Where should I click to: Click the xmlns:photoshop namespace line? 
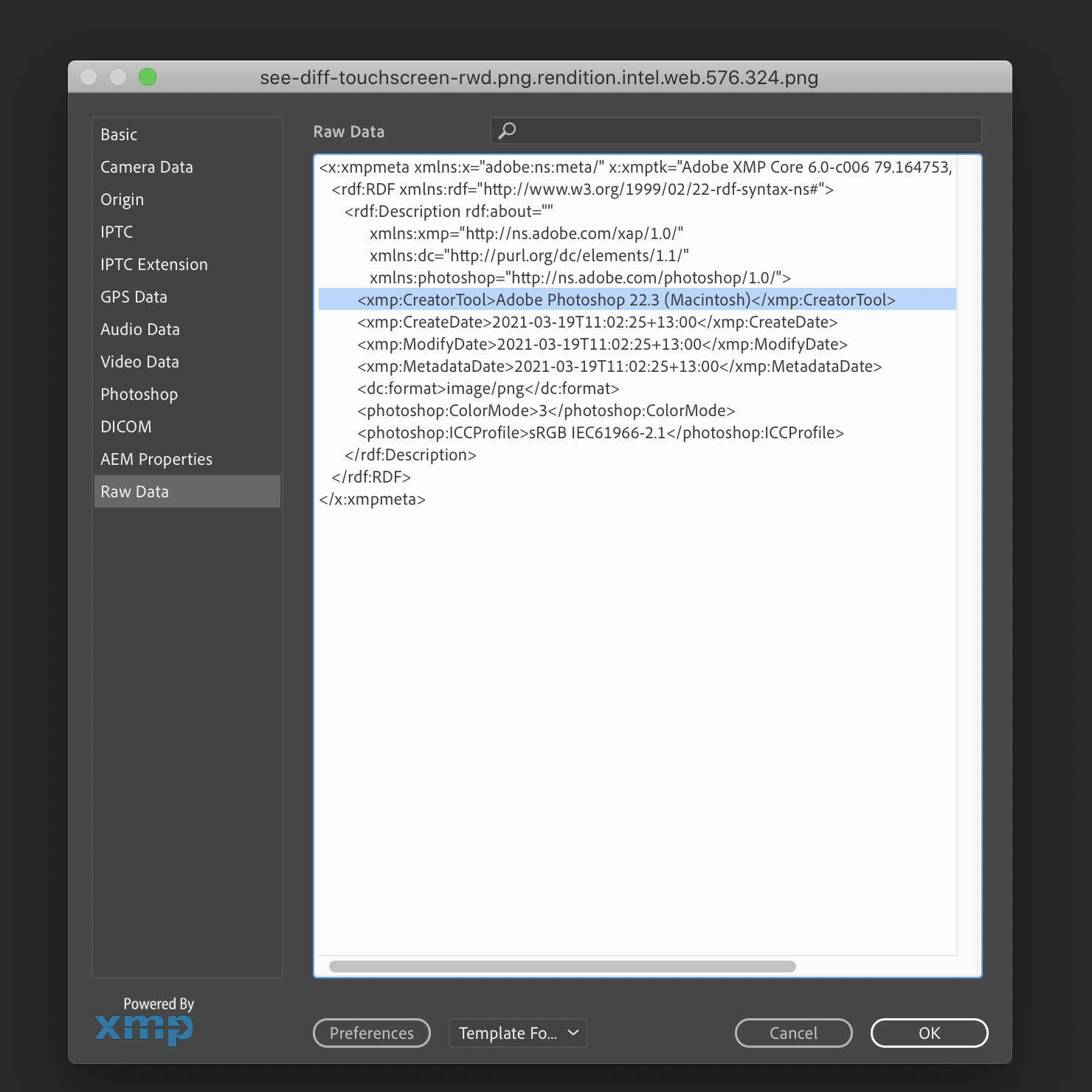tap(580, 277)
